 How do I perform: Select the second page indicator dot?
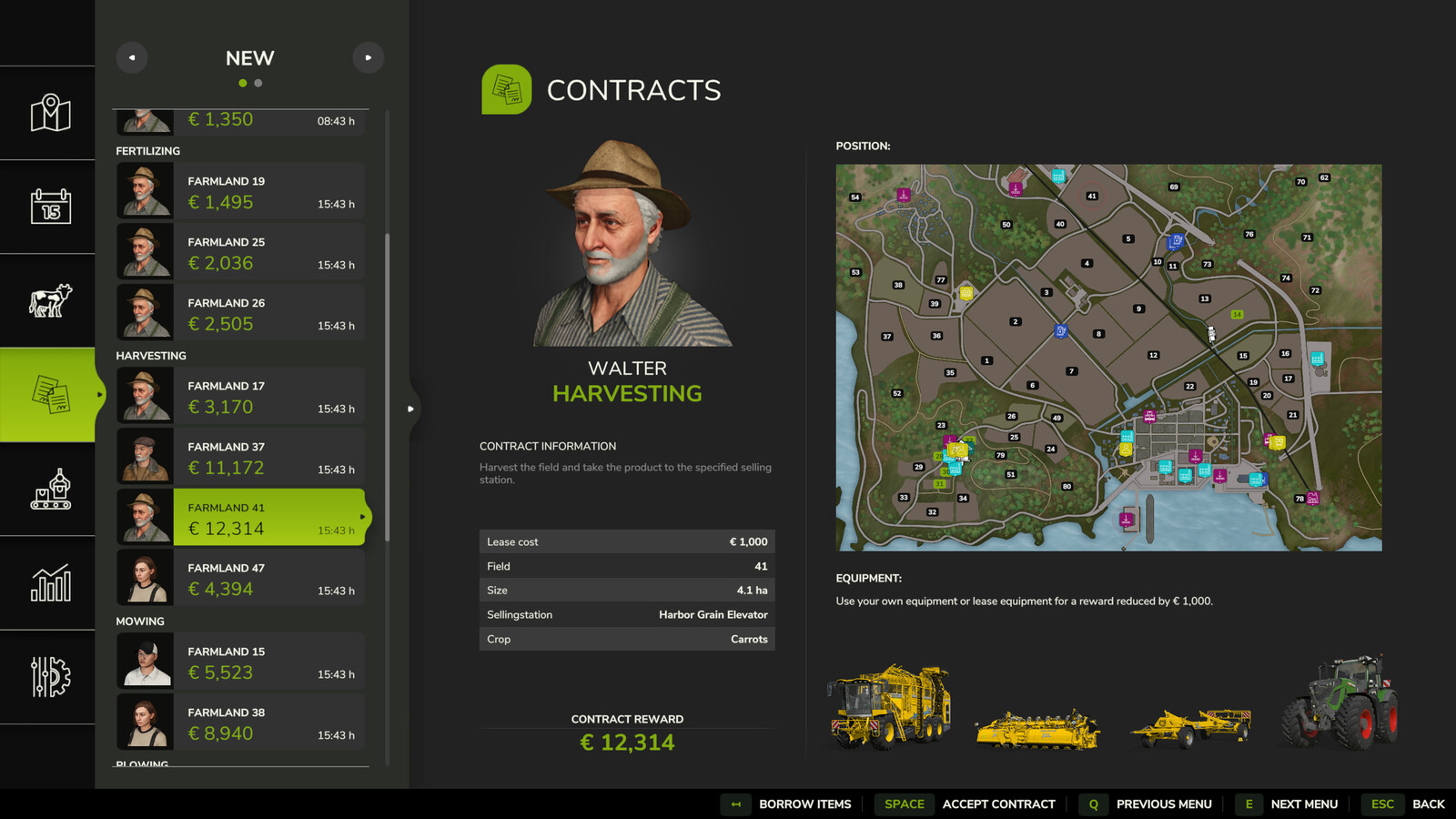[x=258, y=83]
